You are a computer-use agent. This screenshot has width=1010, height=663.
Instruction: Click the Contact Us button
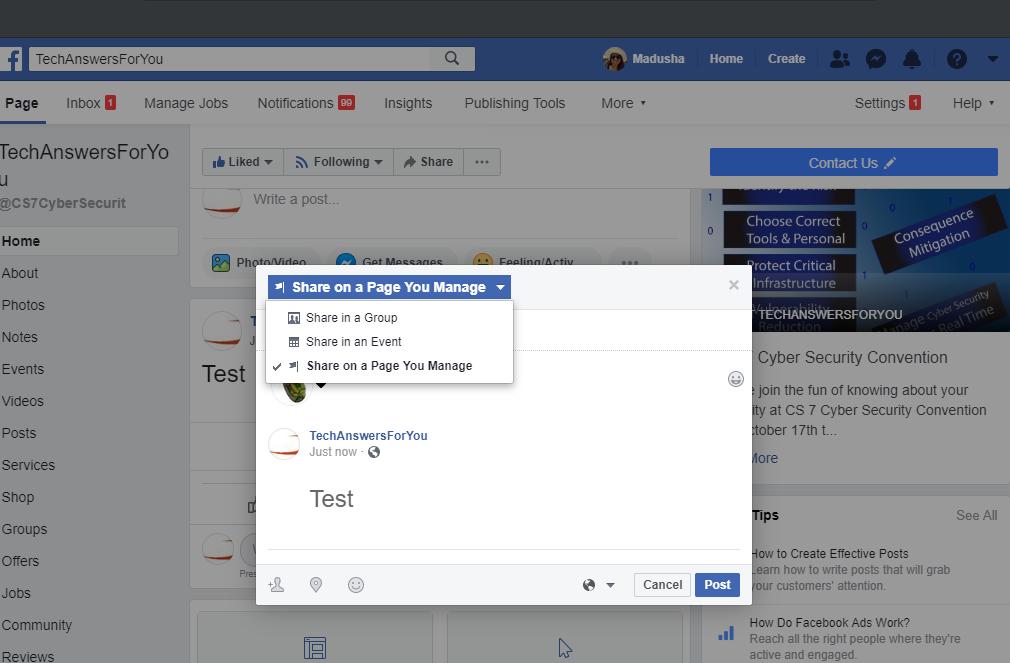coord(853,162)
